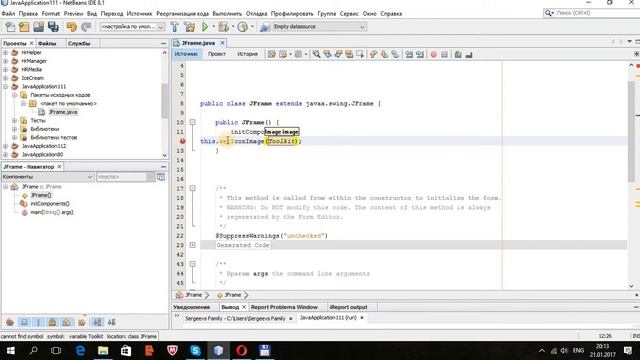Toggle the third highlighted Navigator filter button
The height and width of the screenshot is (360, 640).
pyautogui.click(x=38, y=322)
